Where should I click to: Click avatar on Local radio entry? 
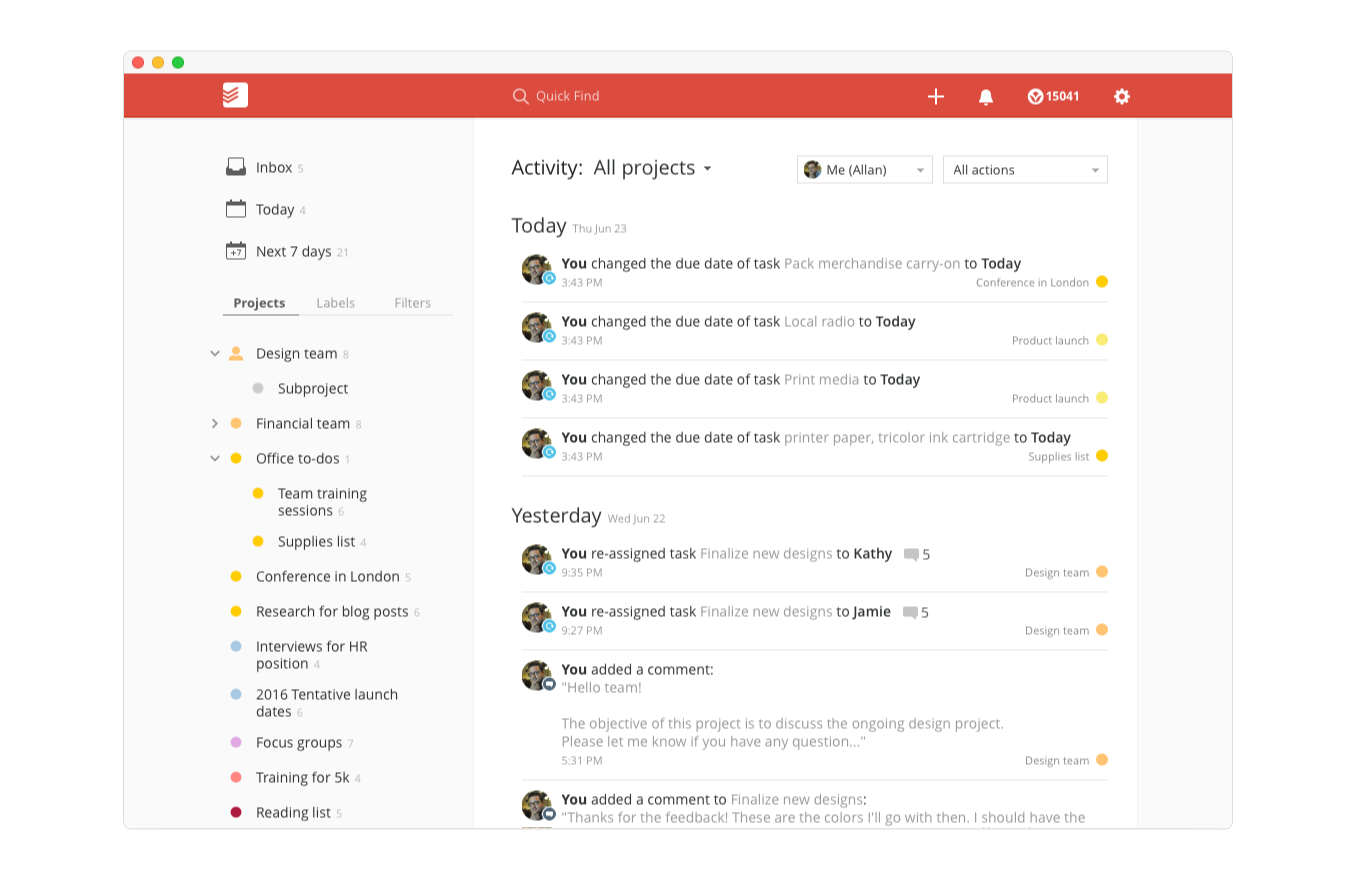coord(537,328)
